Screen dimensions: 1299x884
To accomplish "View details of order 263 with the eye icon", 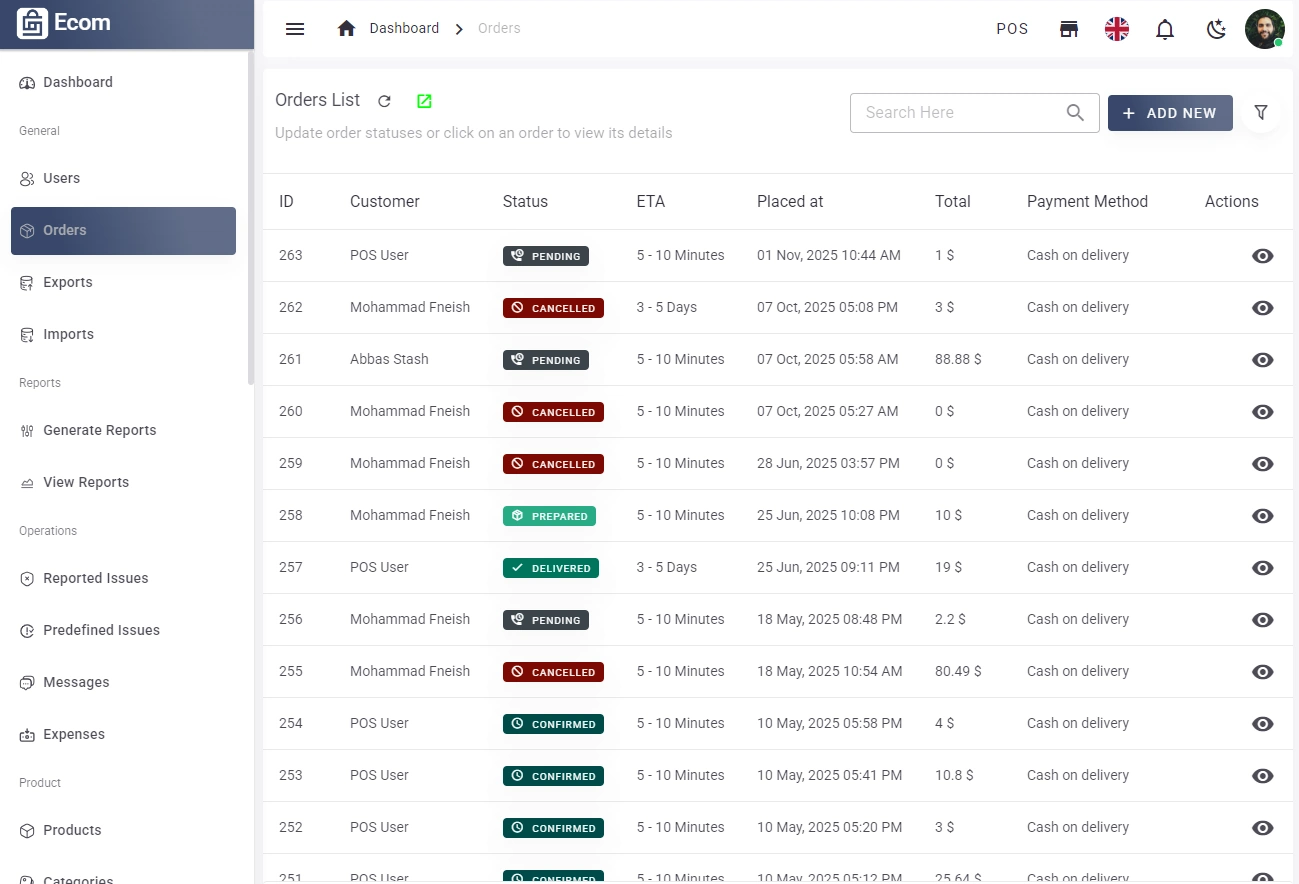I will pos(1262,255).
